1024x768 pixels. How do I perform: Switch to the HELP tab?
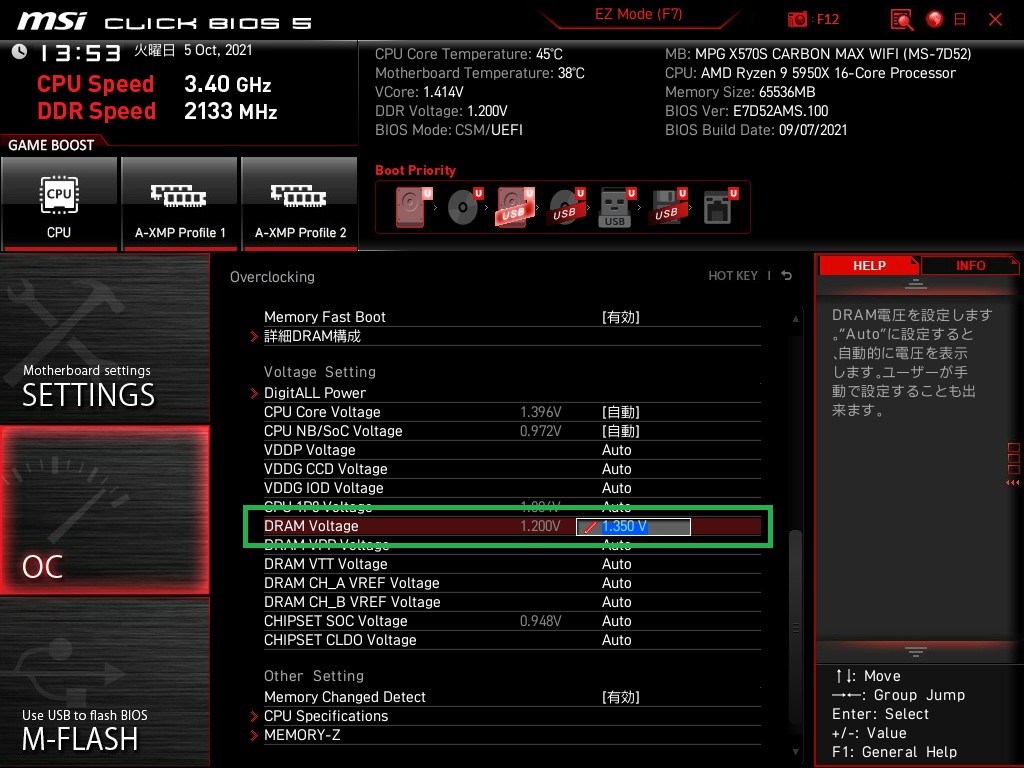(x=869, y=266)
